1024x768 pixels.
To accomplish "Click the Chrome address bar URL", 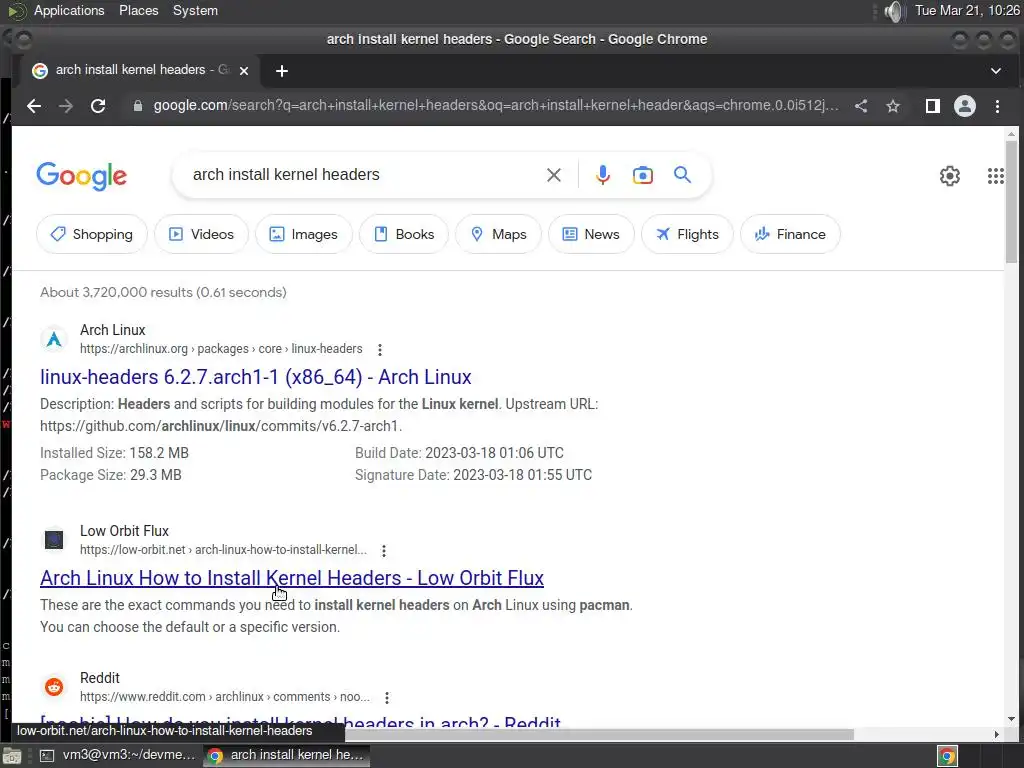I will pos(496,106).
